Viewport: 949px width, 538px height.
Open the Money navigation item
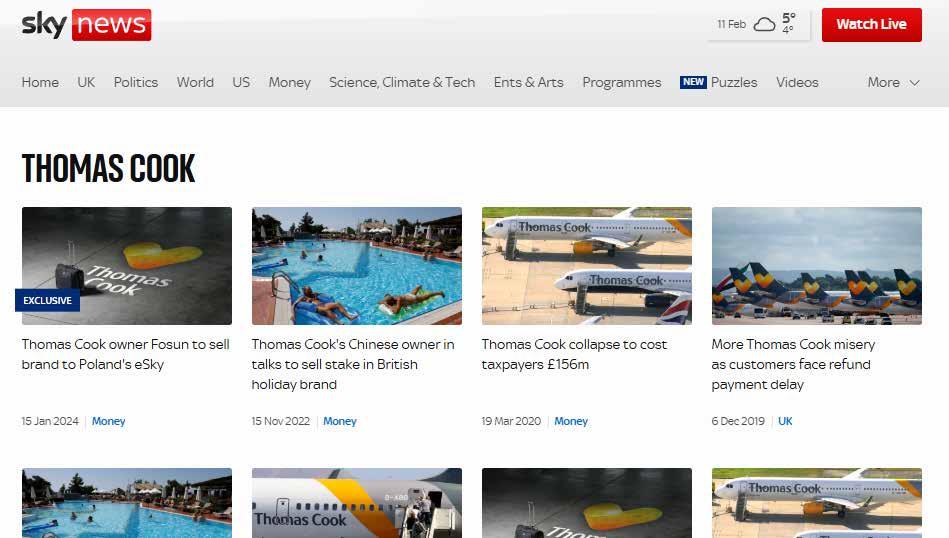coord(289,82)
